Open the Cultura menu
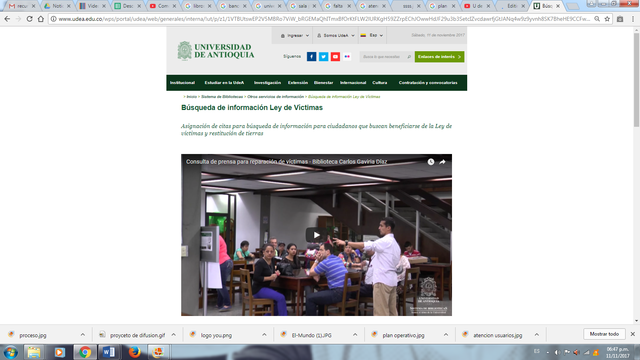The width and height of the screenshot is (640, 360). (x=380, y=83)
